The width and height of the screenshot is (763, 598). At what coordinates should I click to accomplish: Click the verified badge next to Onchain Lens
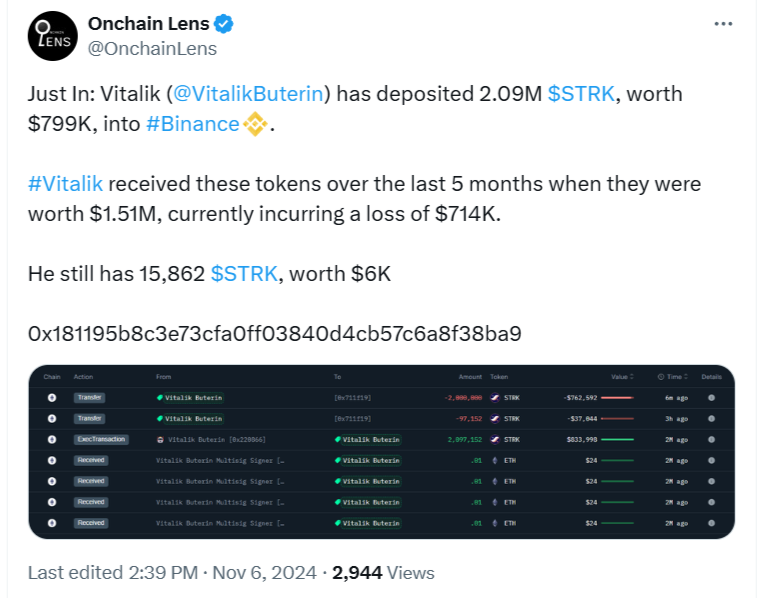tap(226, 22)
